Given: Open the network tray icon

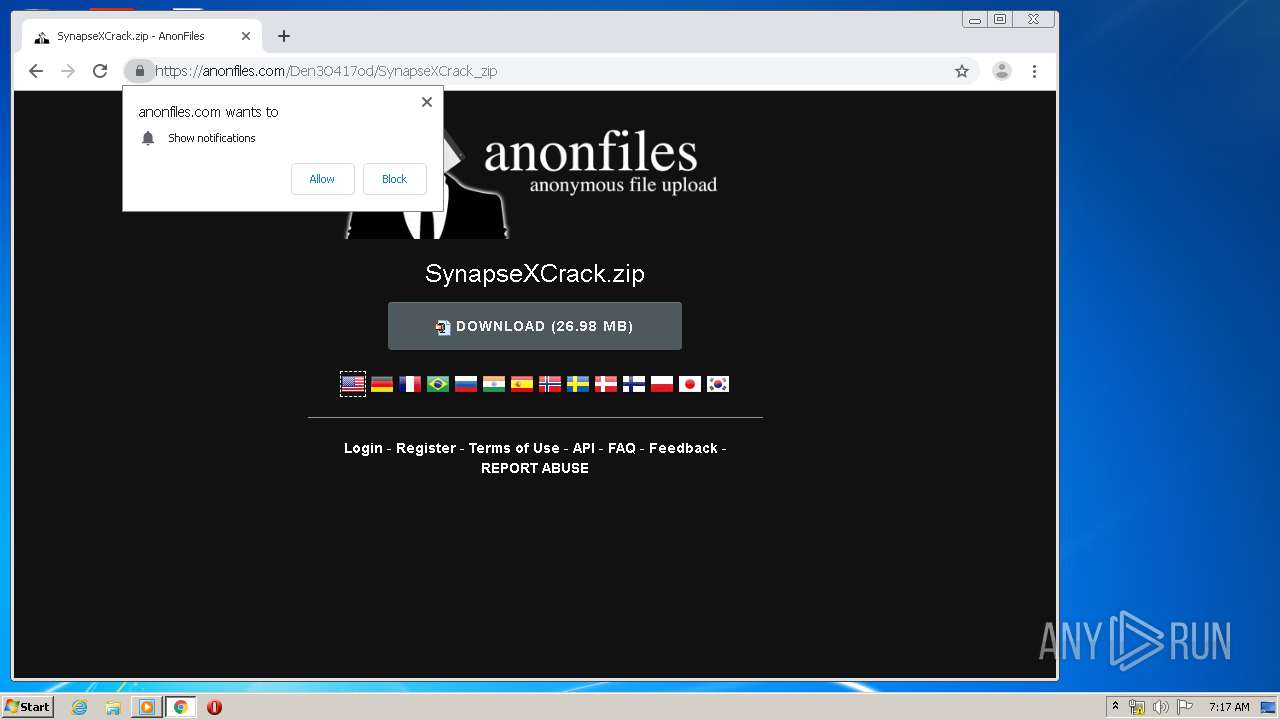Looking at the screenshot, I should pyautogui.click(x=1137, y=707).
